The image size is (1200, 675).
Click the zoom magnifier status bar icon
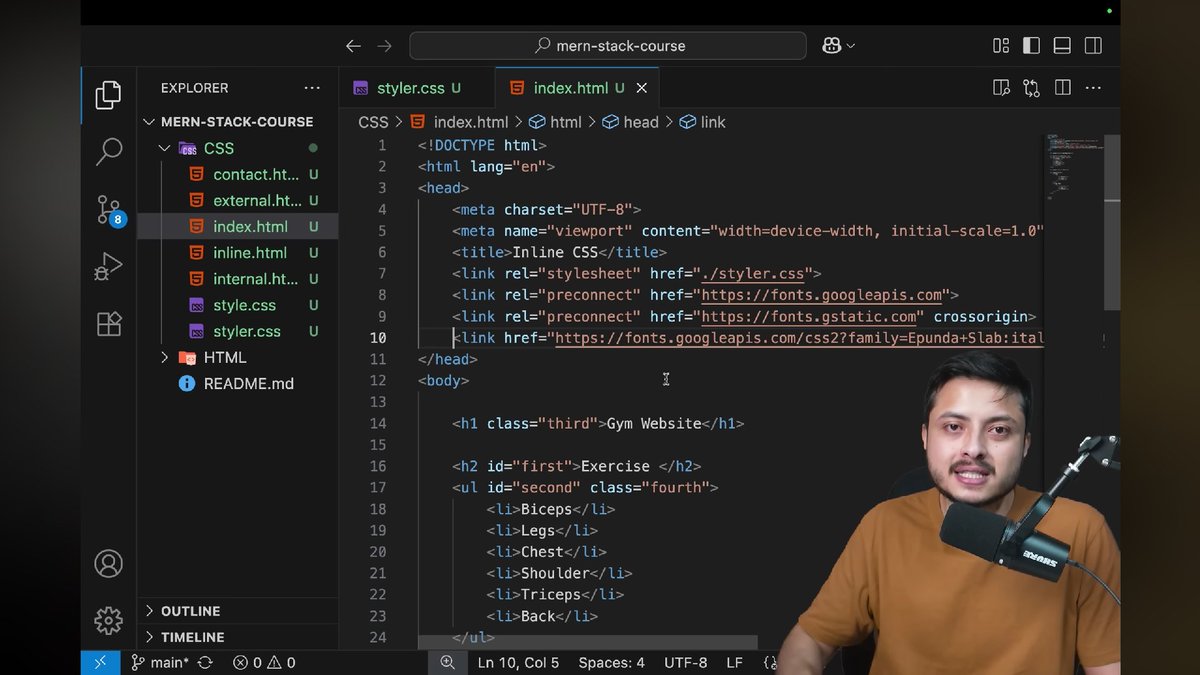(x=447, y=662)
